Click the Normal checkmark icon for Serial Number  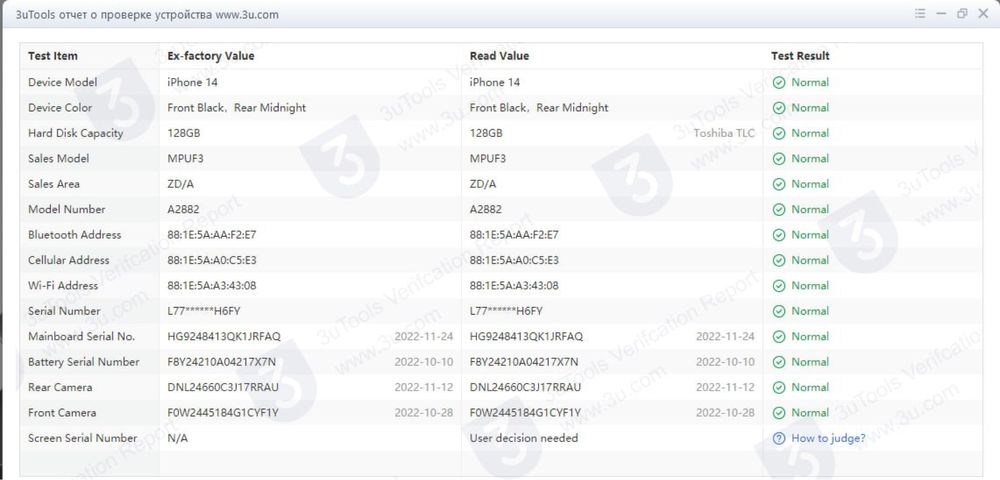pyautogui.click(x=779, y=311)
